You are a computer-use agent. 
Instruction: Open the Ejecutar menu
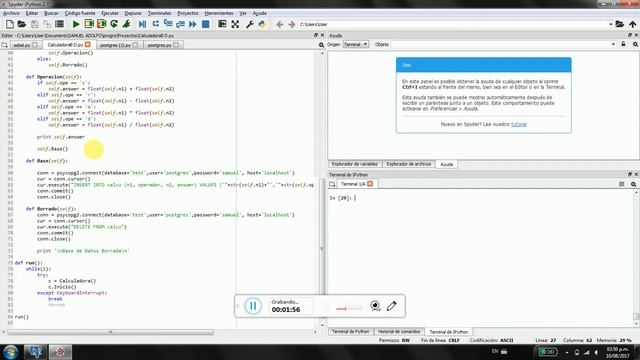coord(110,13)
